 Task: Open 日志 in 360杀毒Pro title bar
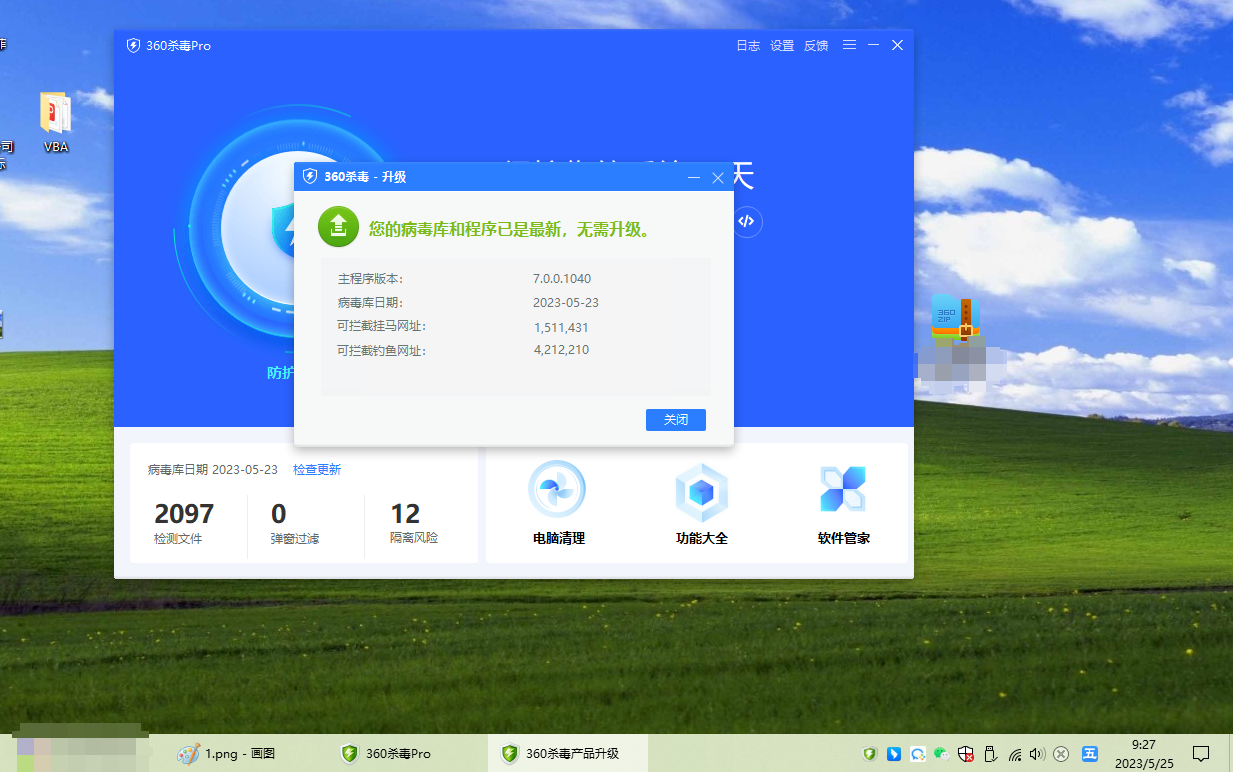click(748, 46)
